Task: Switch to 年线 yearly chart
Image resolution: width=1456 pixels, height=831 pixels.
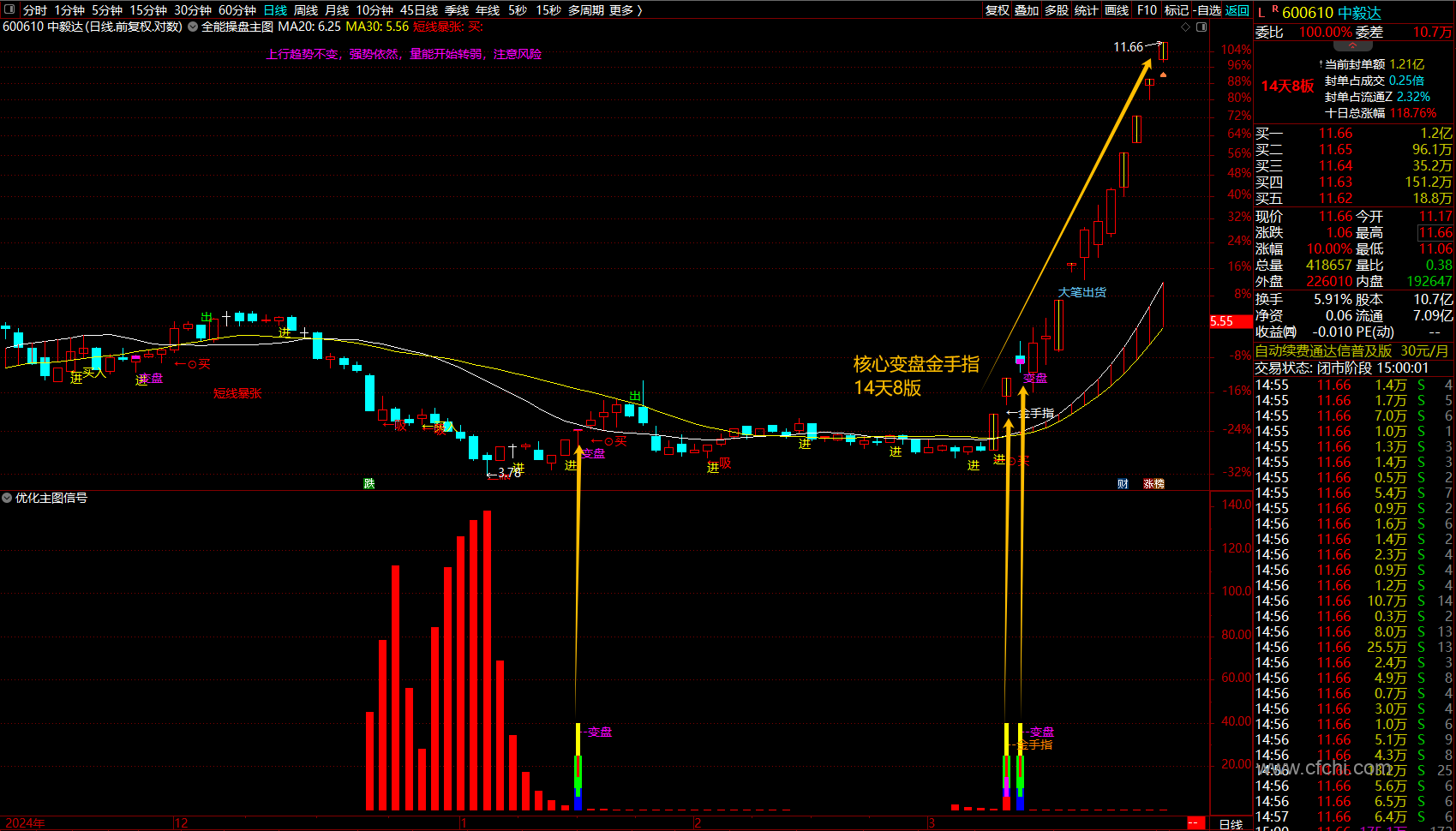Action: tap(488, 10)
